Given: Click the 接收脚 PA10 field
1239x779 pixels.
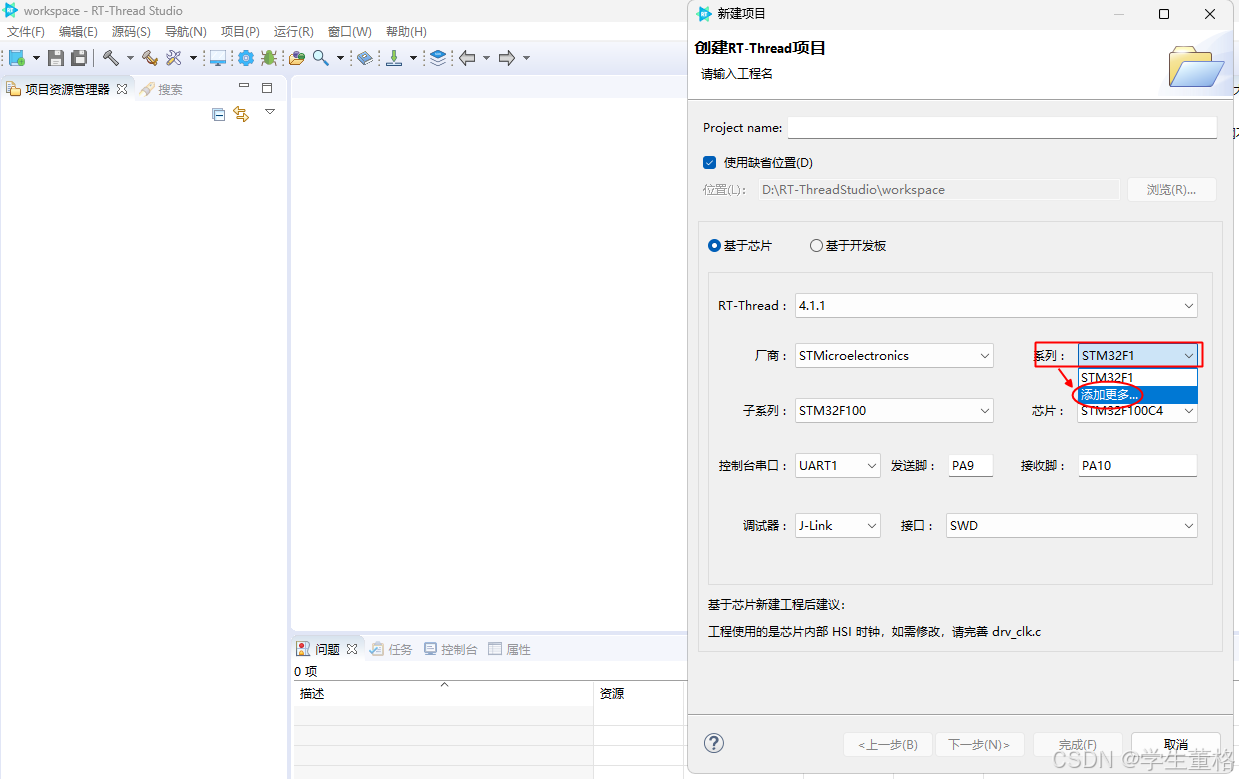Looking at the screenshot, I should [1138, 465].
